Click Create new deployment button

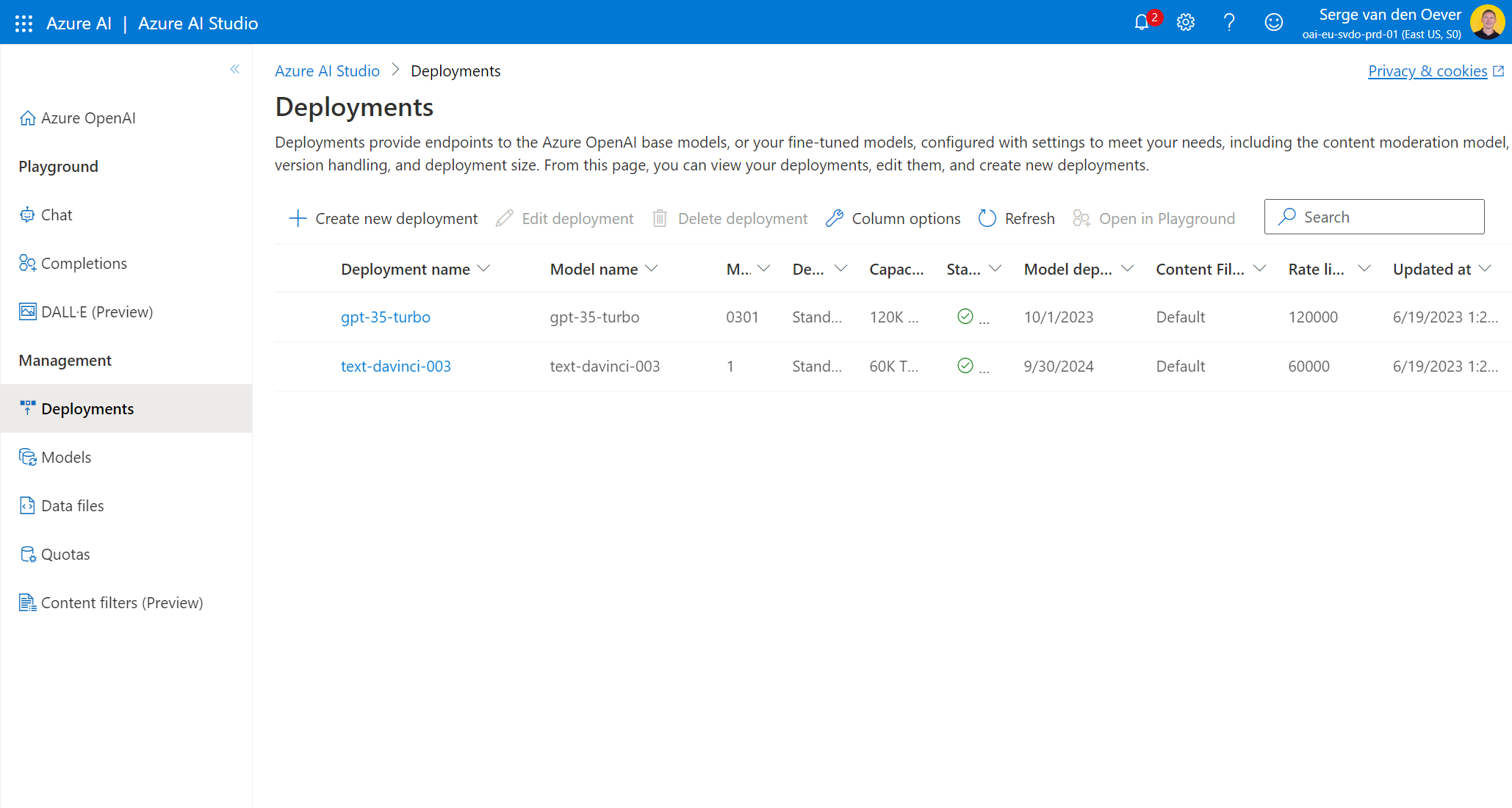383,218
